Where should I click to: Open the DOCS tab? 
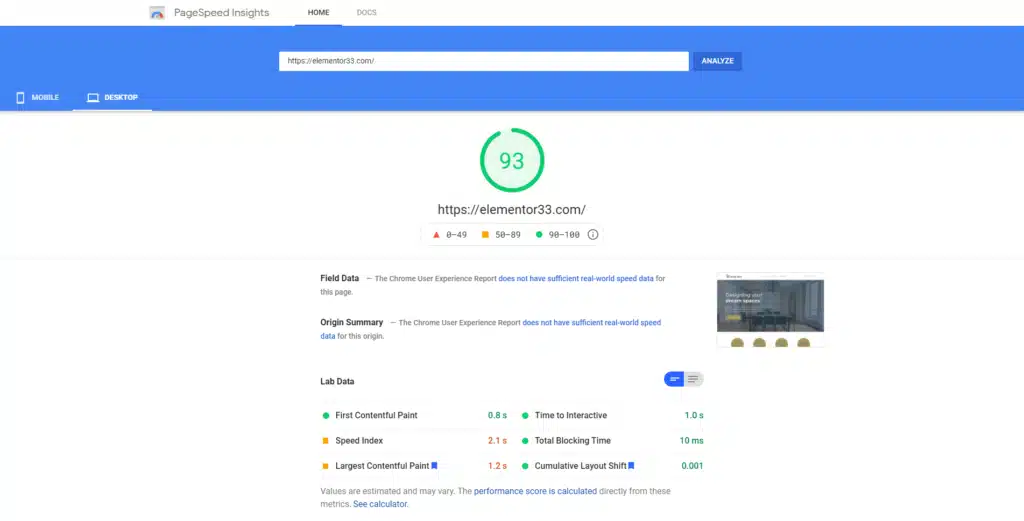pos(366,12)
